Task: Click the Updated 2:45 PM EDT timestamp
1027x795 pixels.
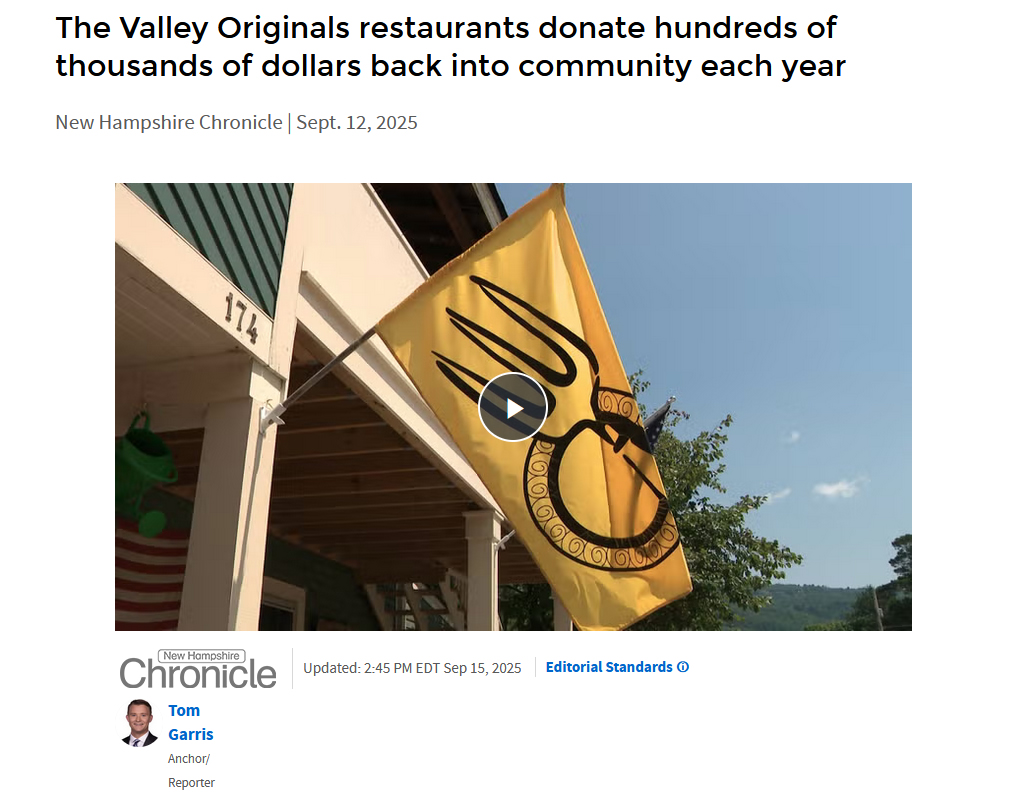Action: click(x=412, y=668)
